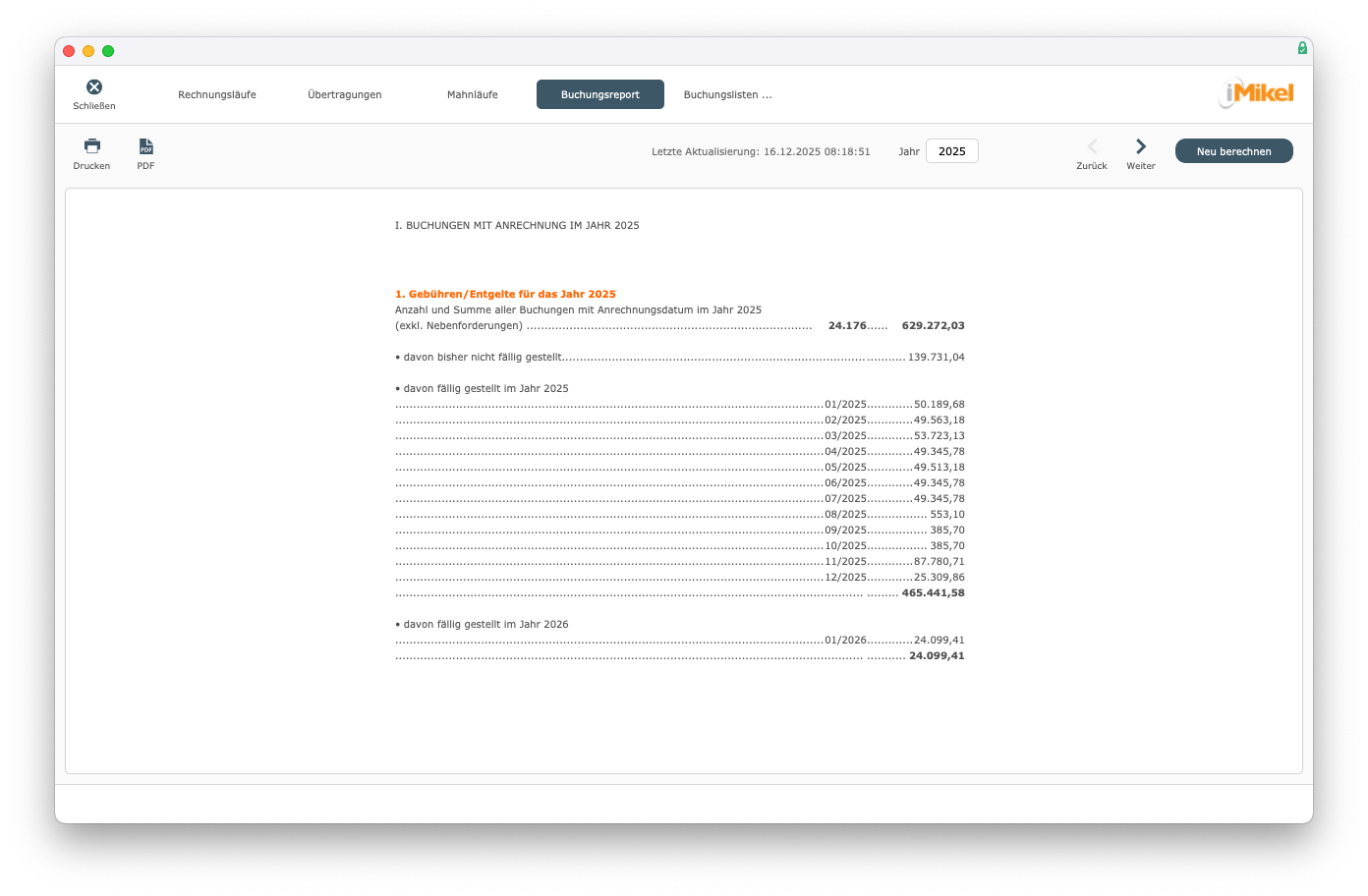
Task: Select the Mahnläufe tab
Action: 473,95
